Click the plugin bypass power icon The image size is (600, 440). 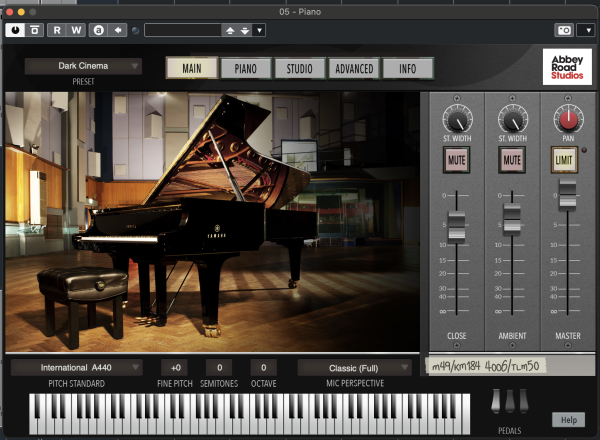point(16,30)
